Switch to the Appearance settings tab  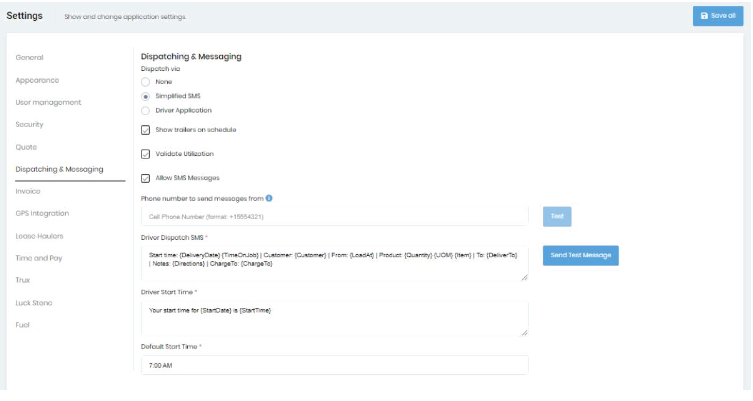(37, 80)
